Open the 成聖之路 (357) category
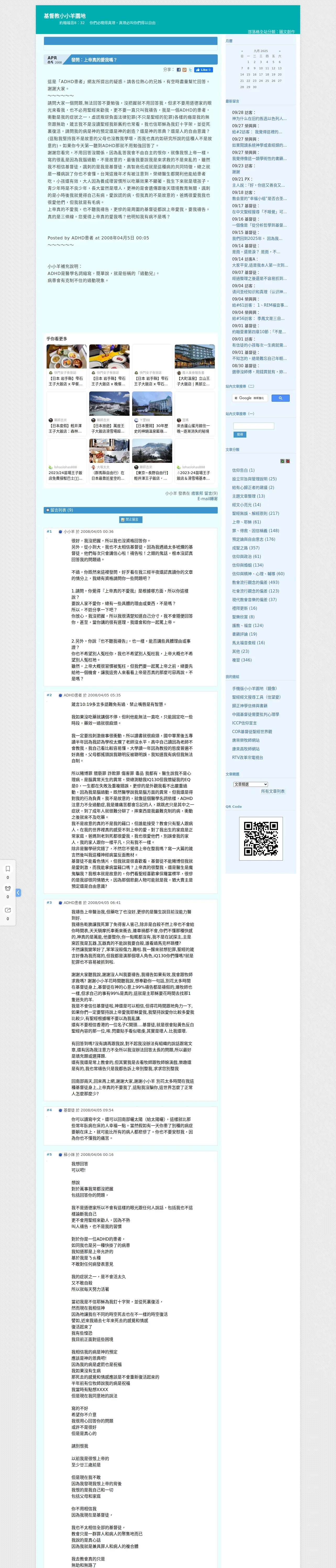This screenshot has height=1568, width=336. pyautogui.click(x=246, y=548)
